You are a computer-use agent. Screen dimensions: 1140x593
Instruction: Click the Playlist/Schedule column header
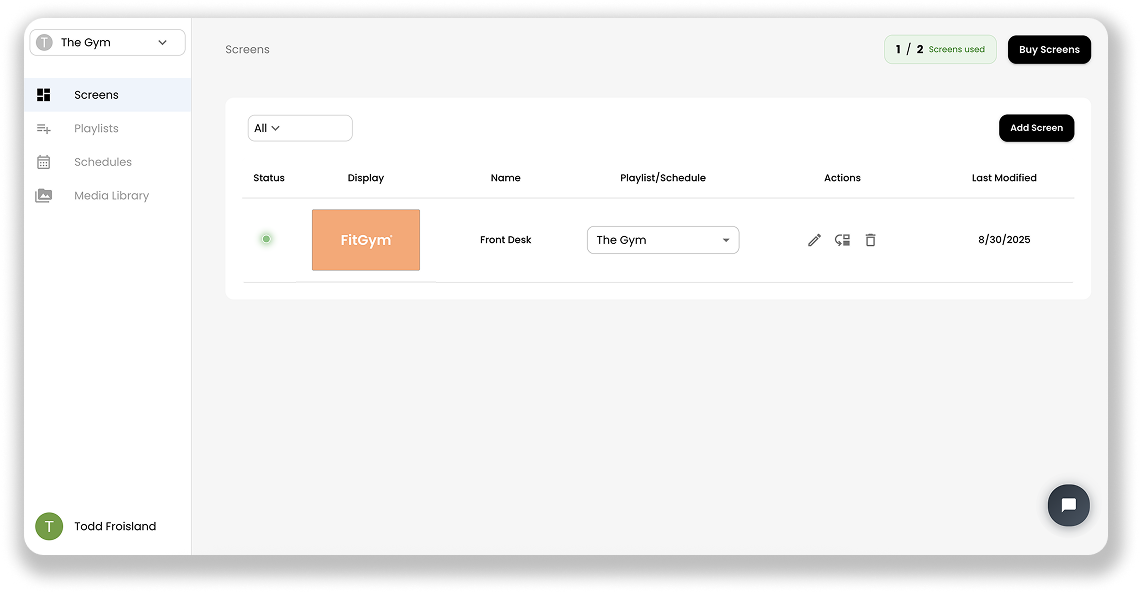tap(663, 178)
